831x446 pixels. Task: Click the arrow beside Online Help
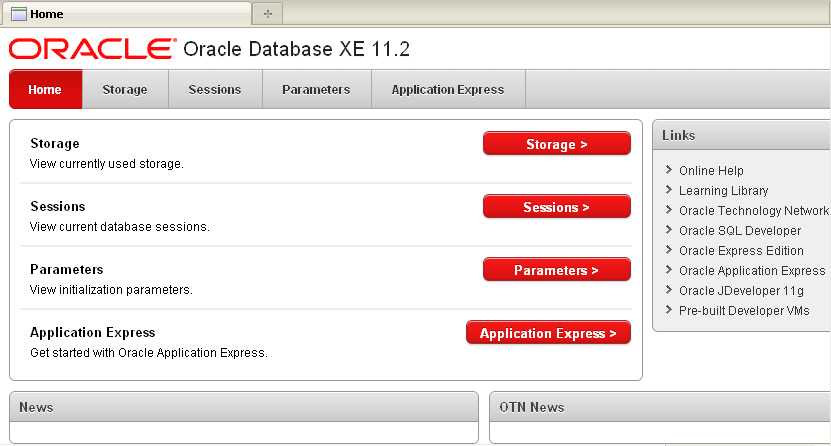click(668, 170)
